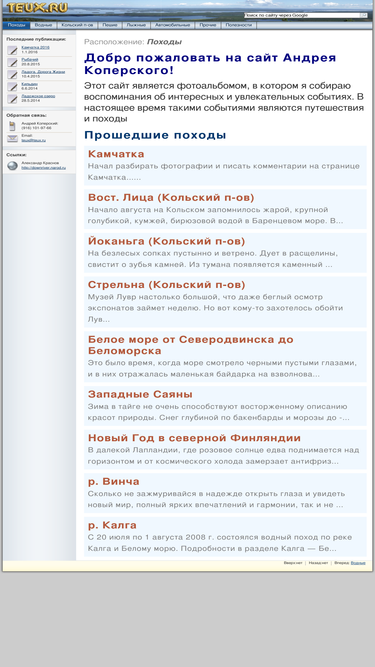Click the pencil icon beside Рыбачий
Viewport: 375px width, 667px height.
tap(12, 63)
